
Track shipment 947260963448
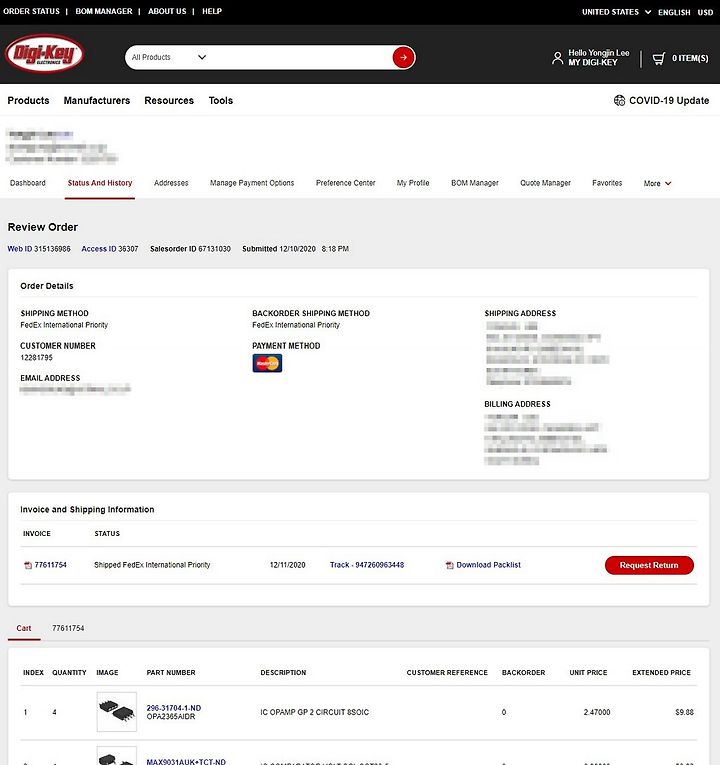tap(367, 565)
